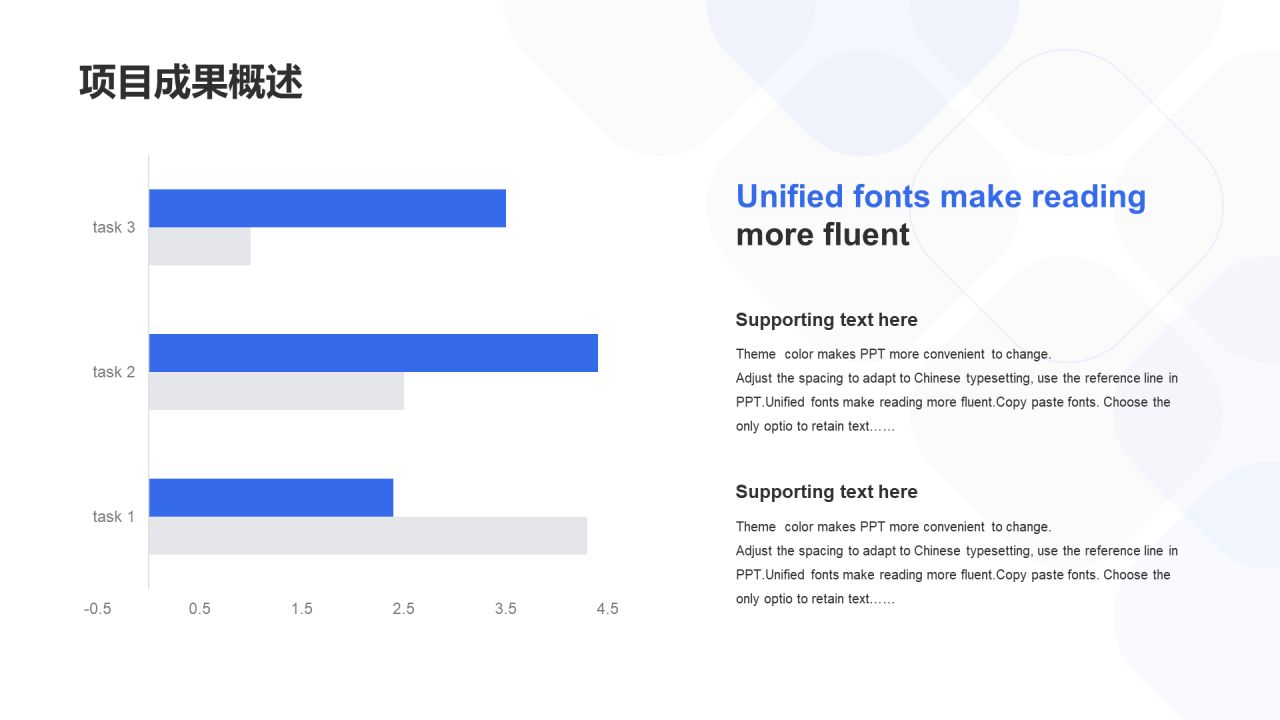The width and height of the screenshot is (1280, 720).
Task: Click the second Supporting text here heading
Action: pyautogui.click(x=826, y=492)
